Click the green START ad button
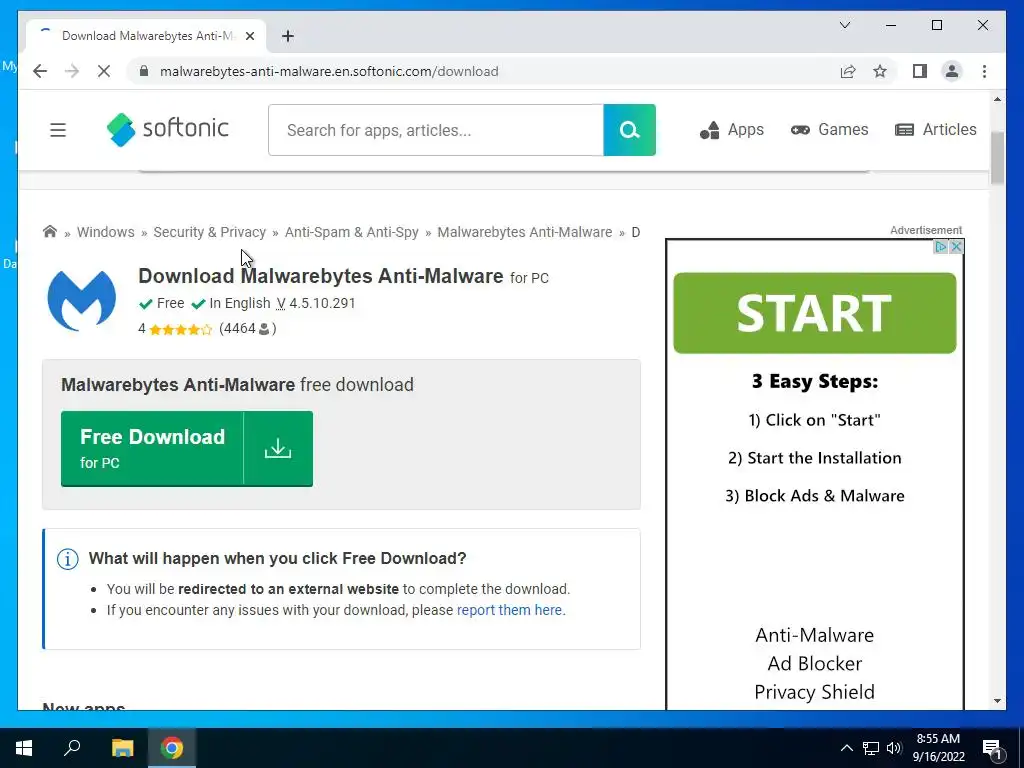This screenshot has width=1024, height=768. pyautogui.click(x=814, y=313)
